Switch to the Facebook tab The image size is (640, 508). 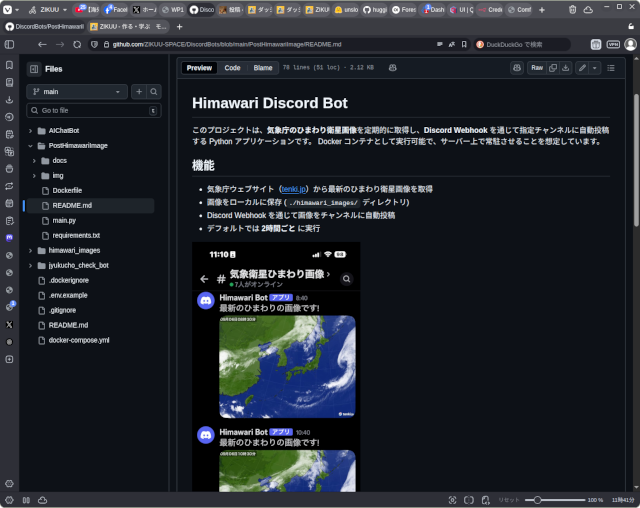click(115, 10)
